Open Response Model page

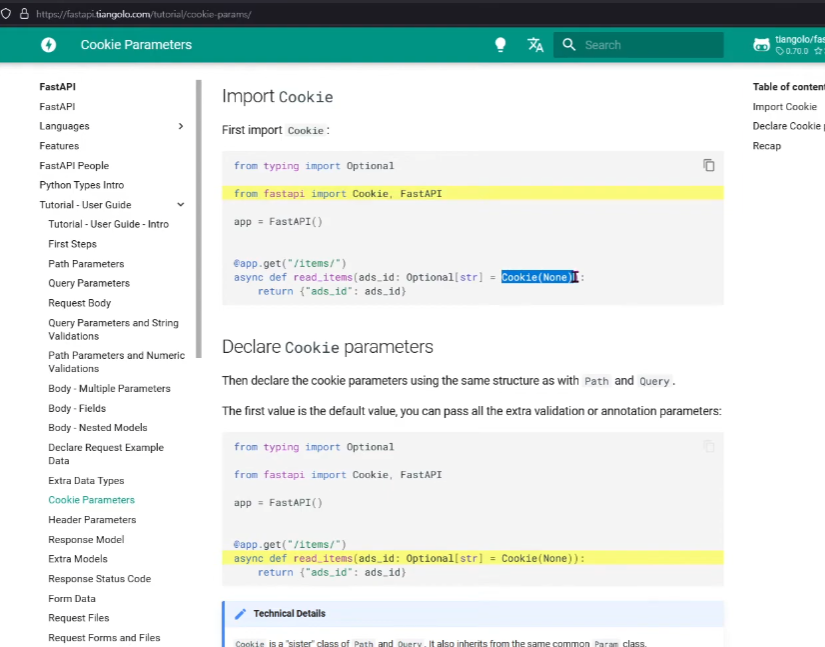coord(86,540)
